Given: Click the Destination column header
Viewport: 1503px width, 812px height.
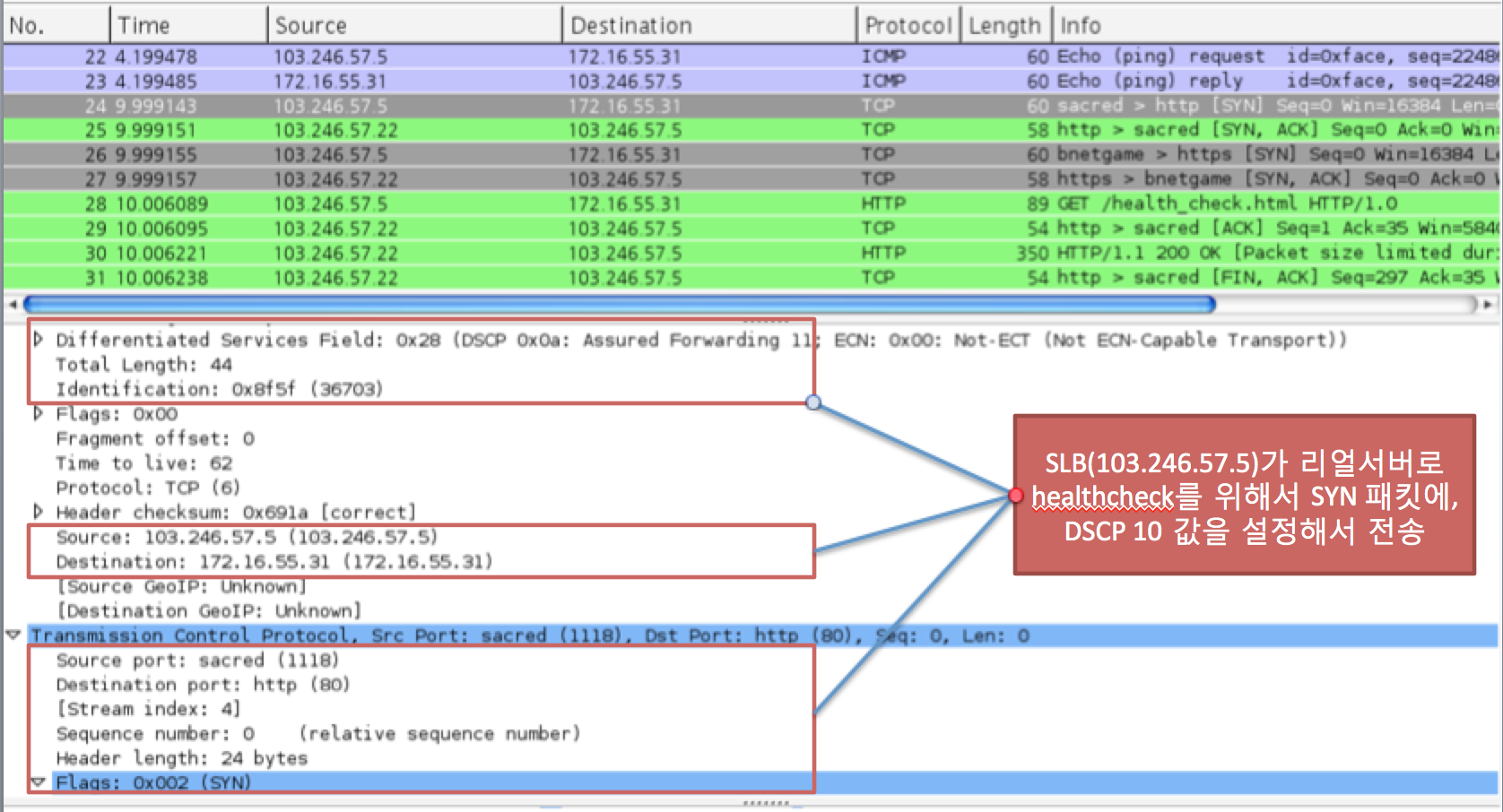Looking at the screenshot, I should [710, 25].
